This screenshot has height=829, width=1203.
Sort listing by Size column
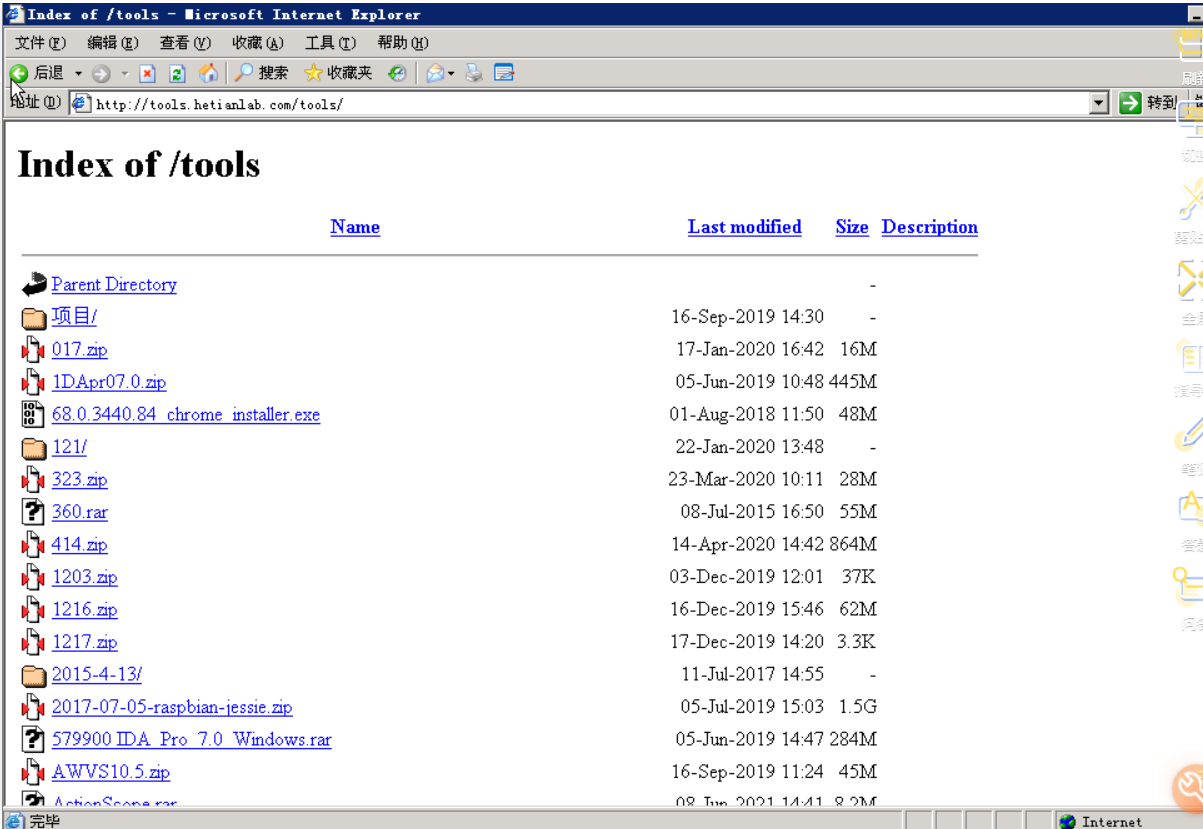pos(852,227)
